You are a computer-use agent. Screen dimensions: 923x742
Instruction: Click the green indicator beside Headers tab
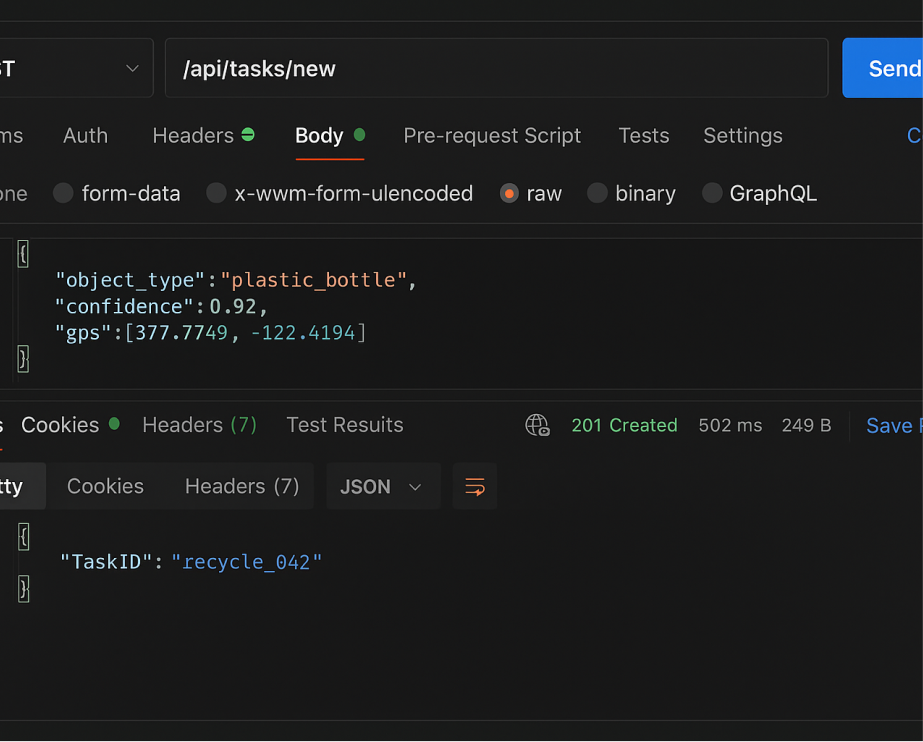(x=248, y=135)
